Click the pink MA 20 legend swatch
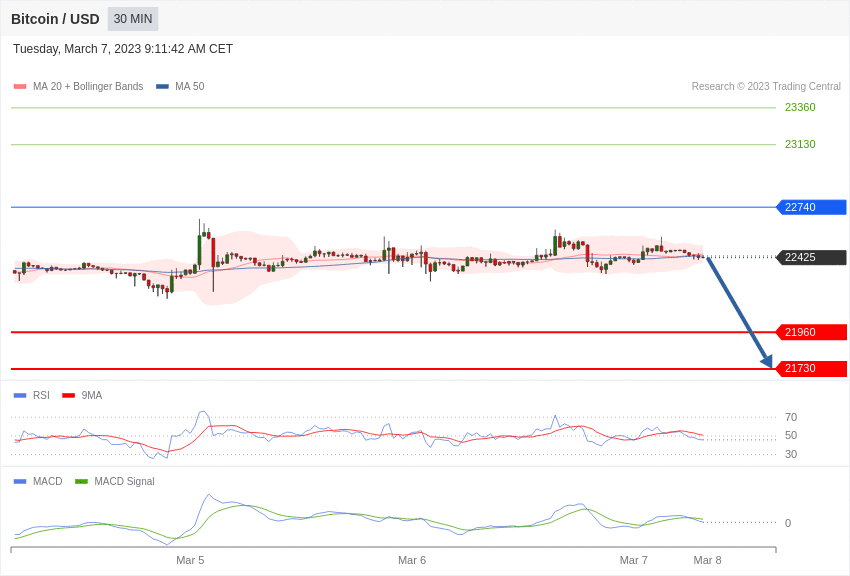 tap(20, 87)
